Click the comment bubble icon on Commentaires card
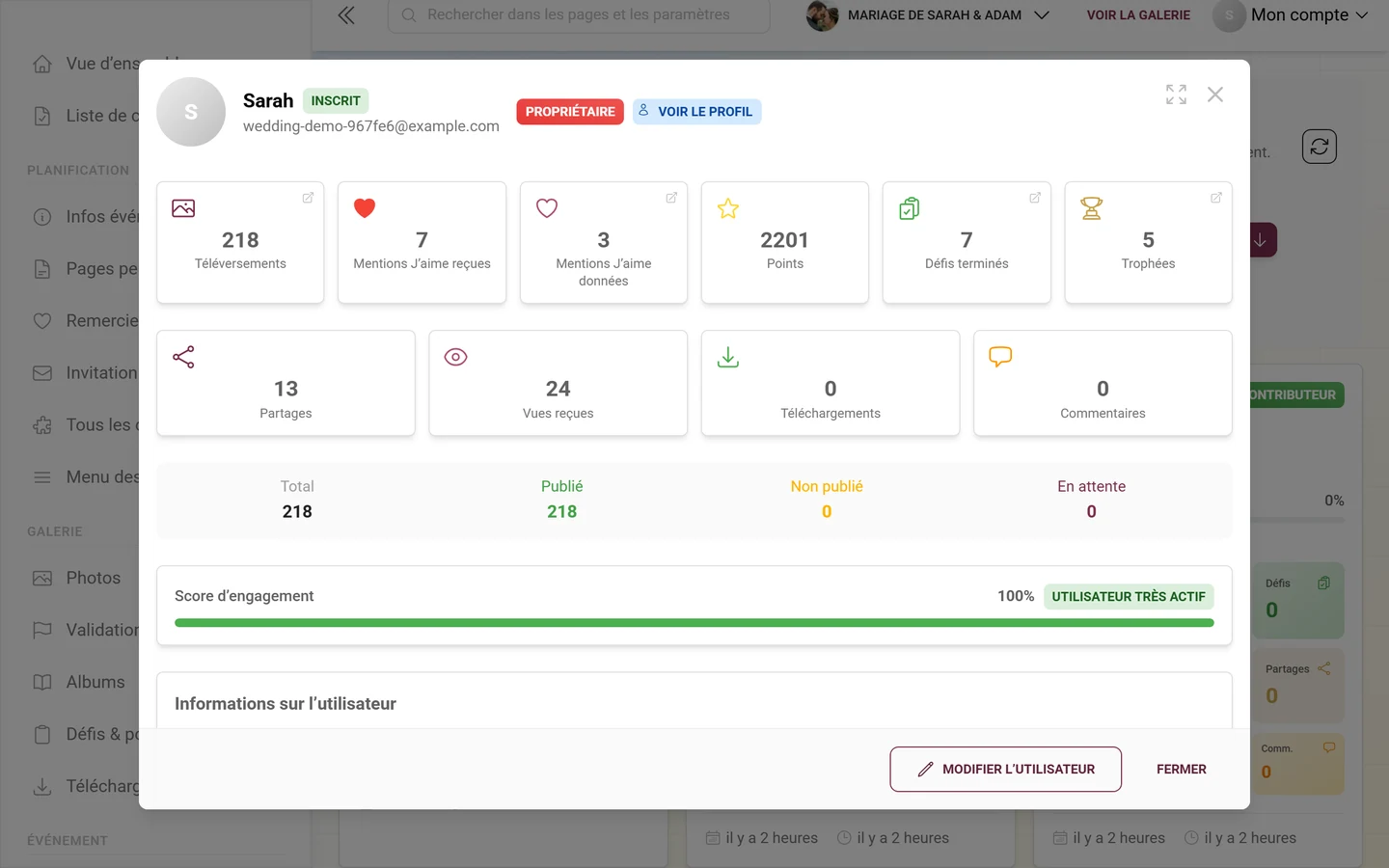 click(1000, 357)
